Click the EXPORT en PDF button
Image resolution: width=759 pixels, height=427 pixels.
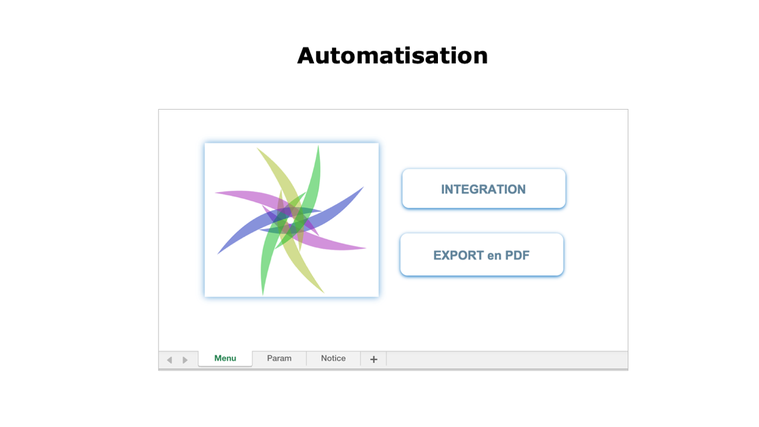482,255
